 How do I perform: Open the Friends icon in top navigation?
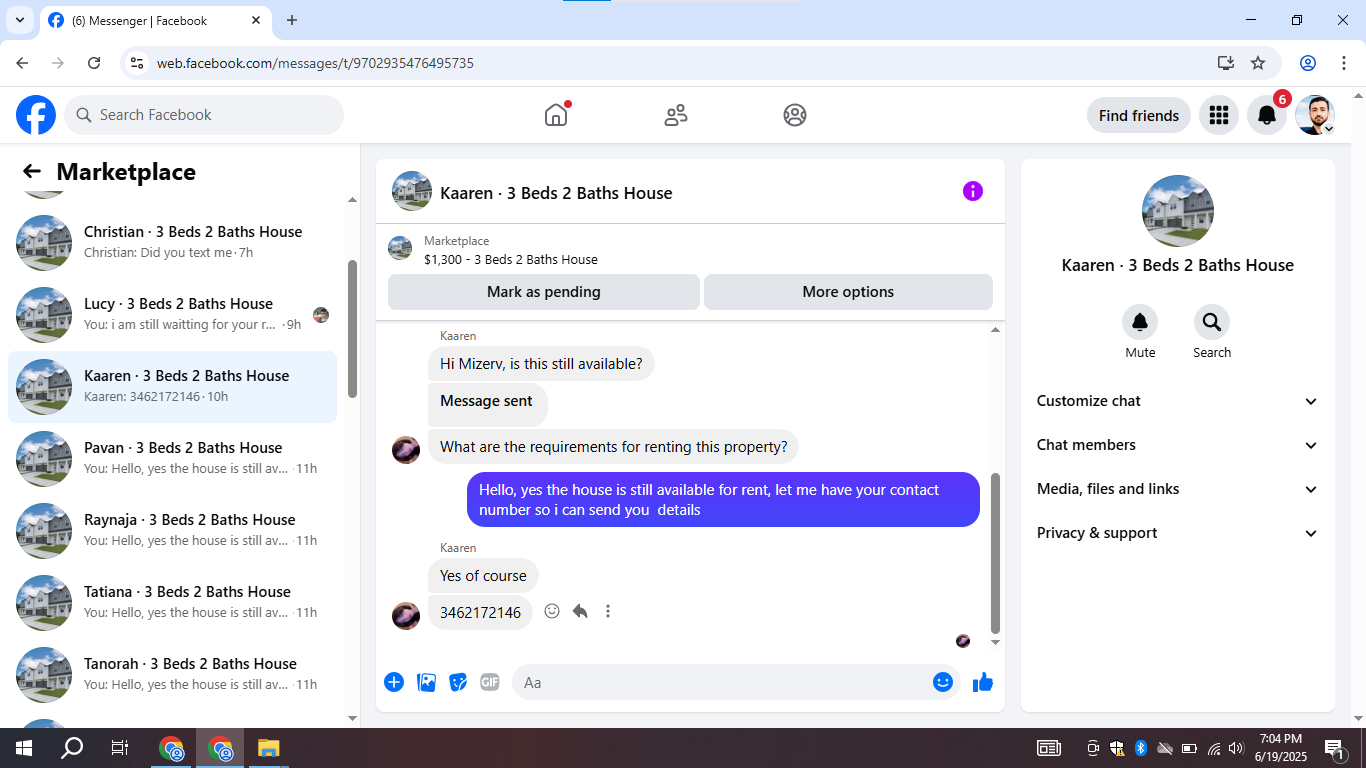(676, 115)
